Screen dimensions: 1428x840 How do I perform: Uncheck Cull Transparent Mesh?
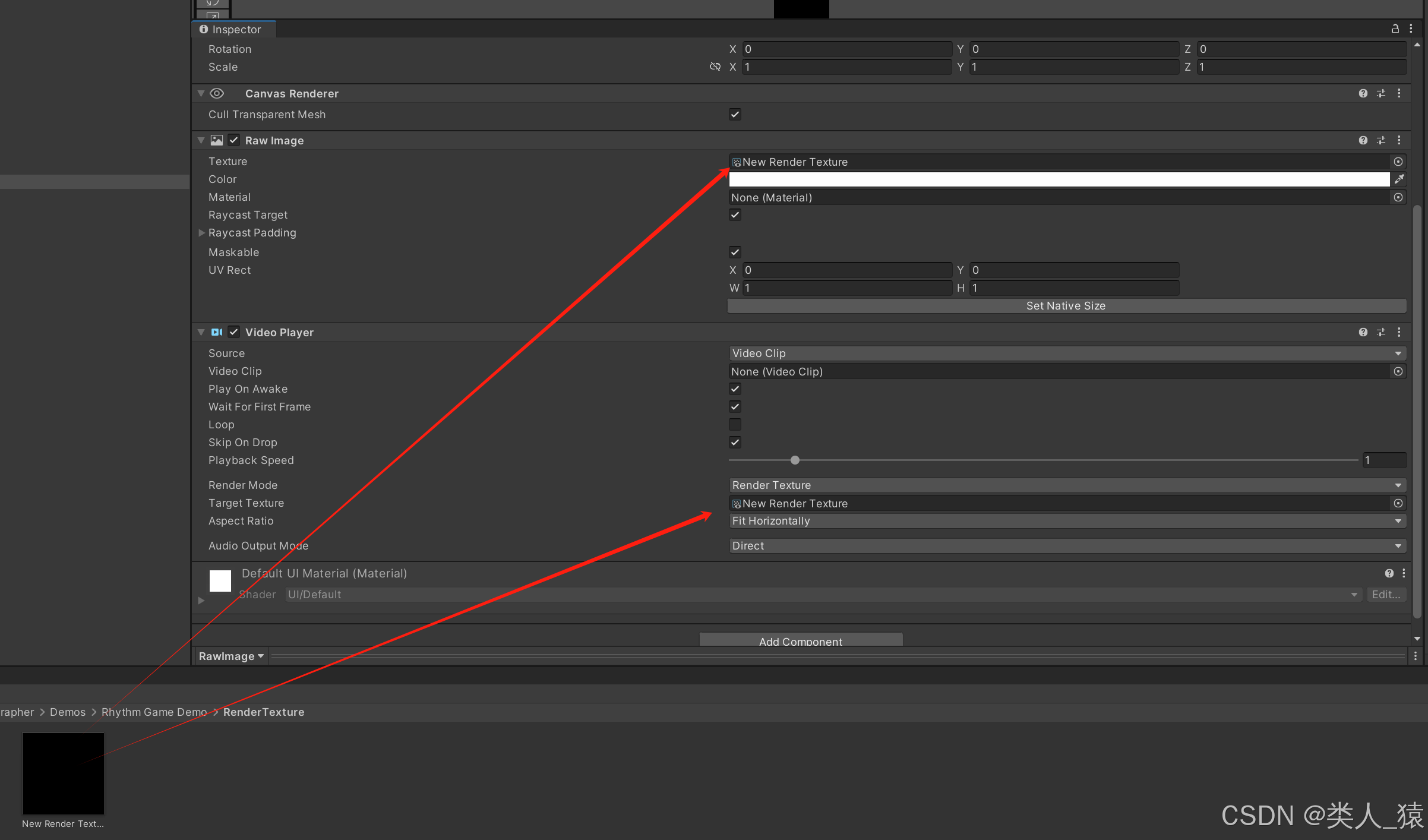click(735, 114)
